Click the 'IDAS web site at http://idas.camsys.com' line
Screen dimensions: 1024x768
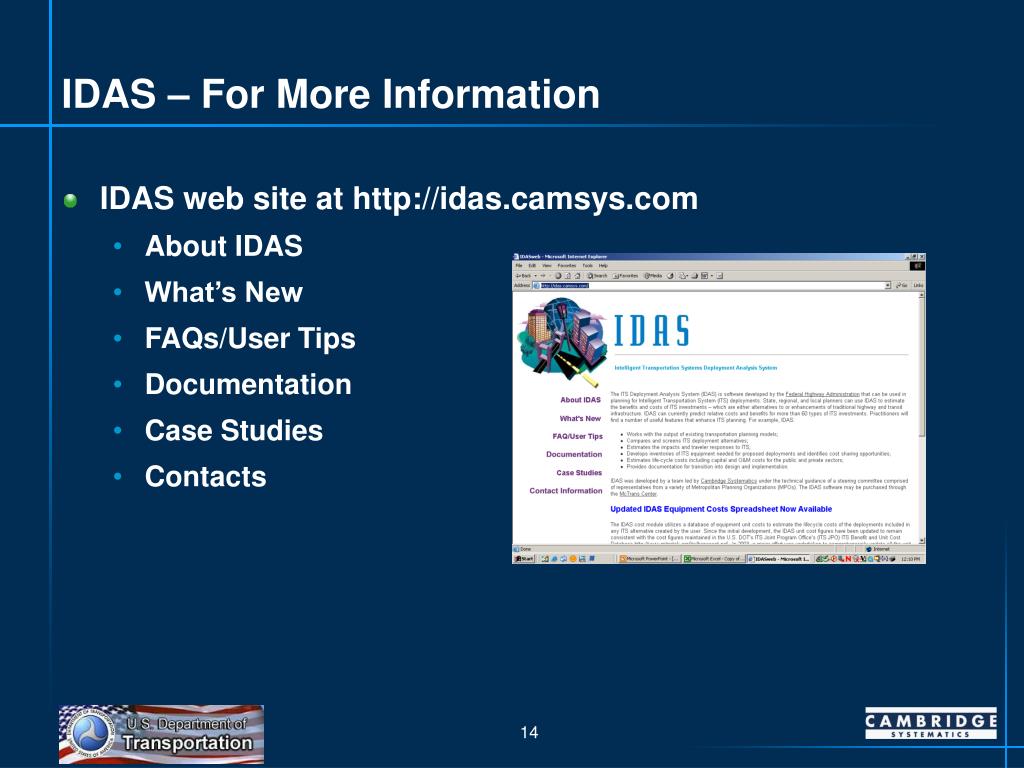(x=398, y=199)
